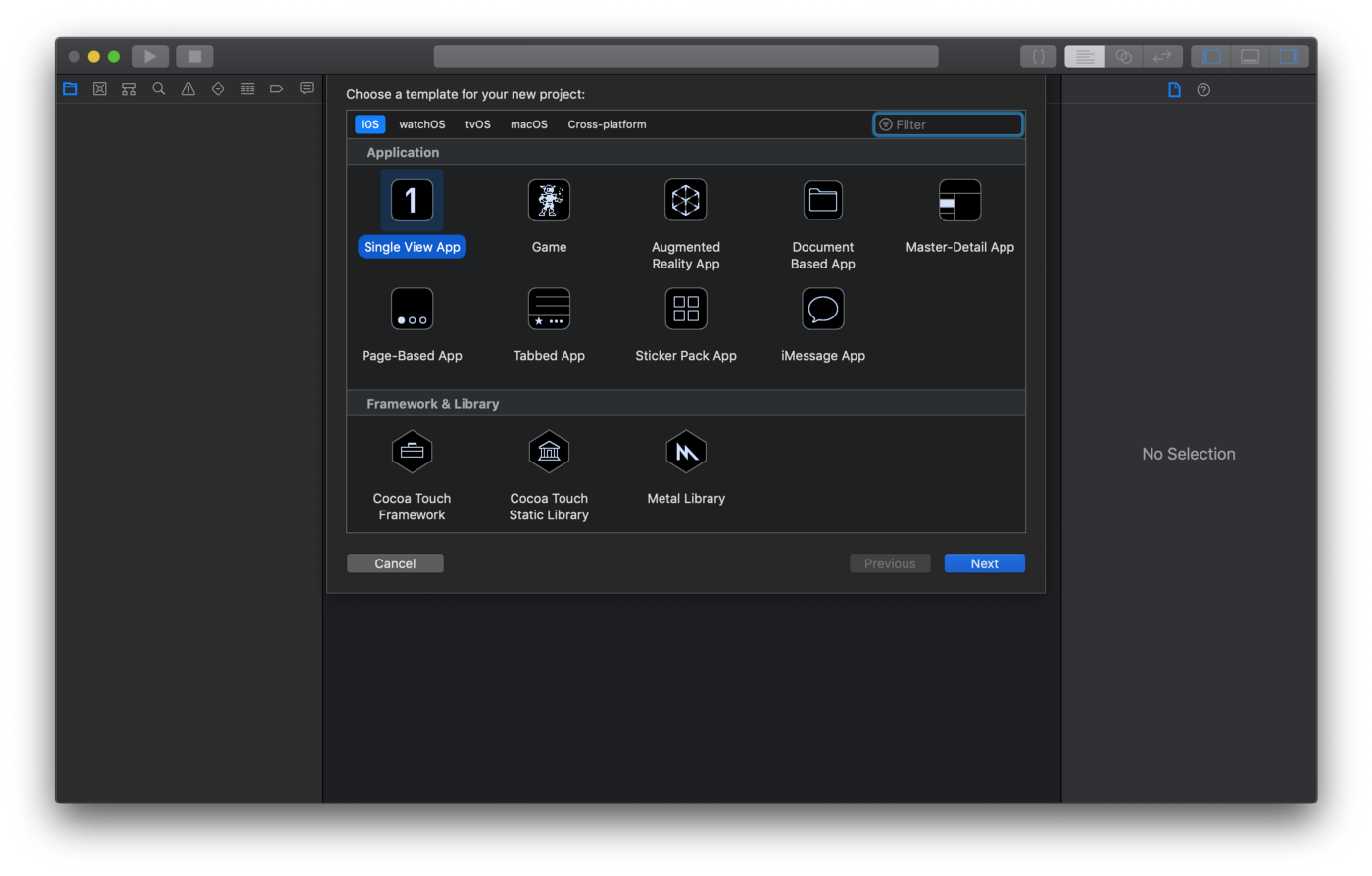
Task: Switch to the iOS platform tab
Action: [369, 124]
